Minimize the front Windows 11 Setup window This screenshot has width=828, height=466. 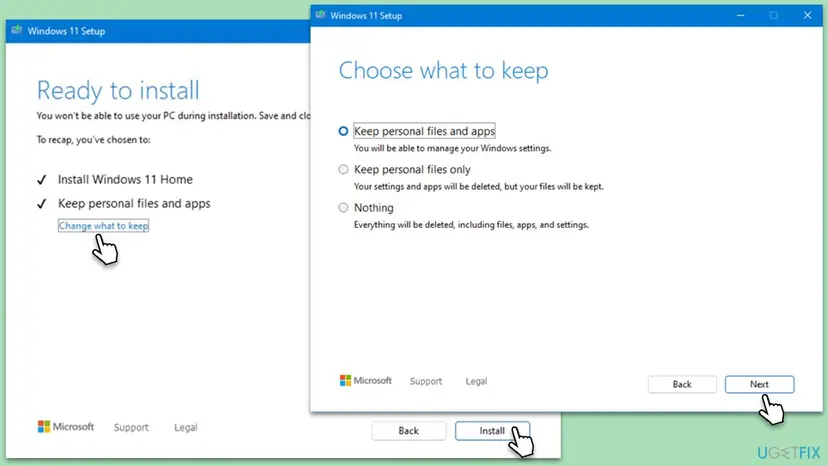click(x=740, y=15)
